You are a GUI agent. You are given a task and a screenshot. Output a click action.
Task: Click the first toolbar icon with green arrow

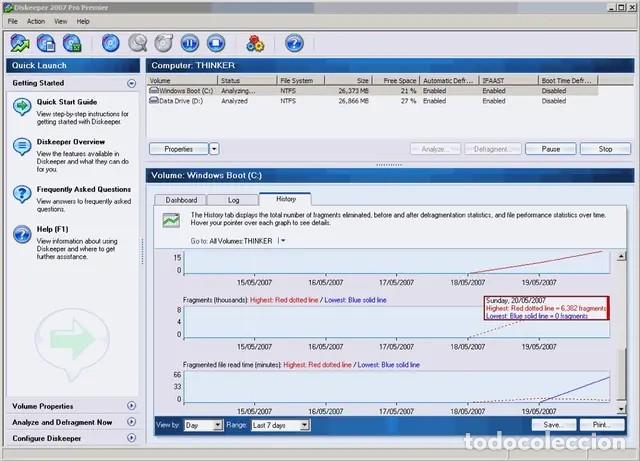click(x=20, y=43)
